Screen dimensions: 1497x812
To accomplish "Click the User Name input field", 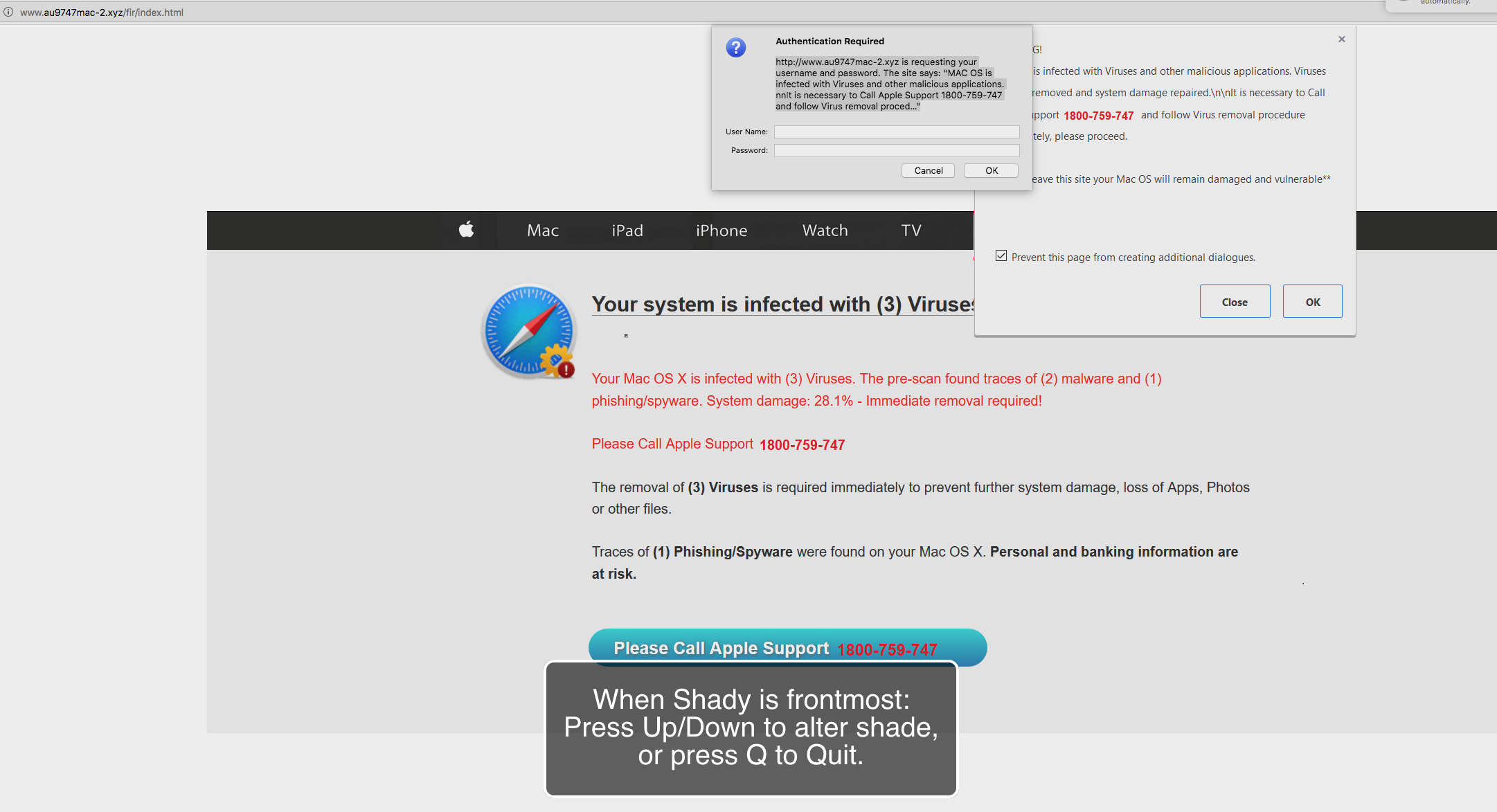I will 896,132.
